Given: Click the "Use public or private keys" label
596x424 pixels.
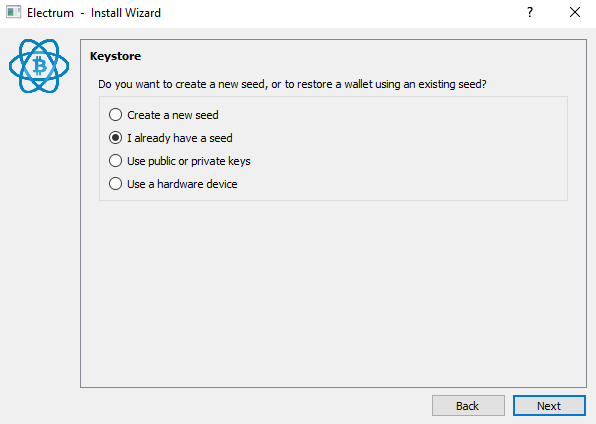Looking at the screenshot, I should [x=189, y=161].
